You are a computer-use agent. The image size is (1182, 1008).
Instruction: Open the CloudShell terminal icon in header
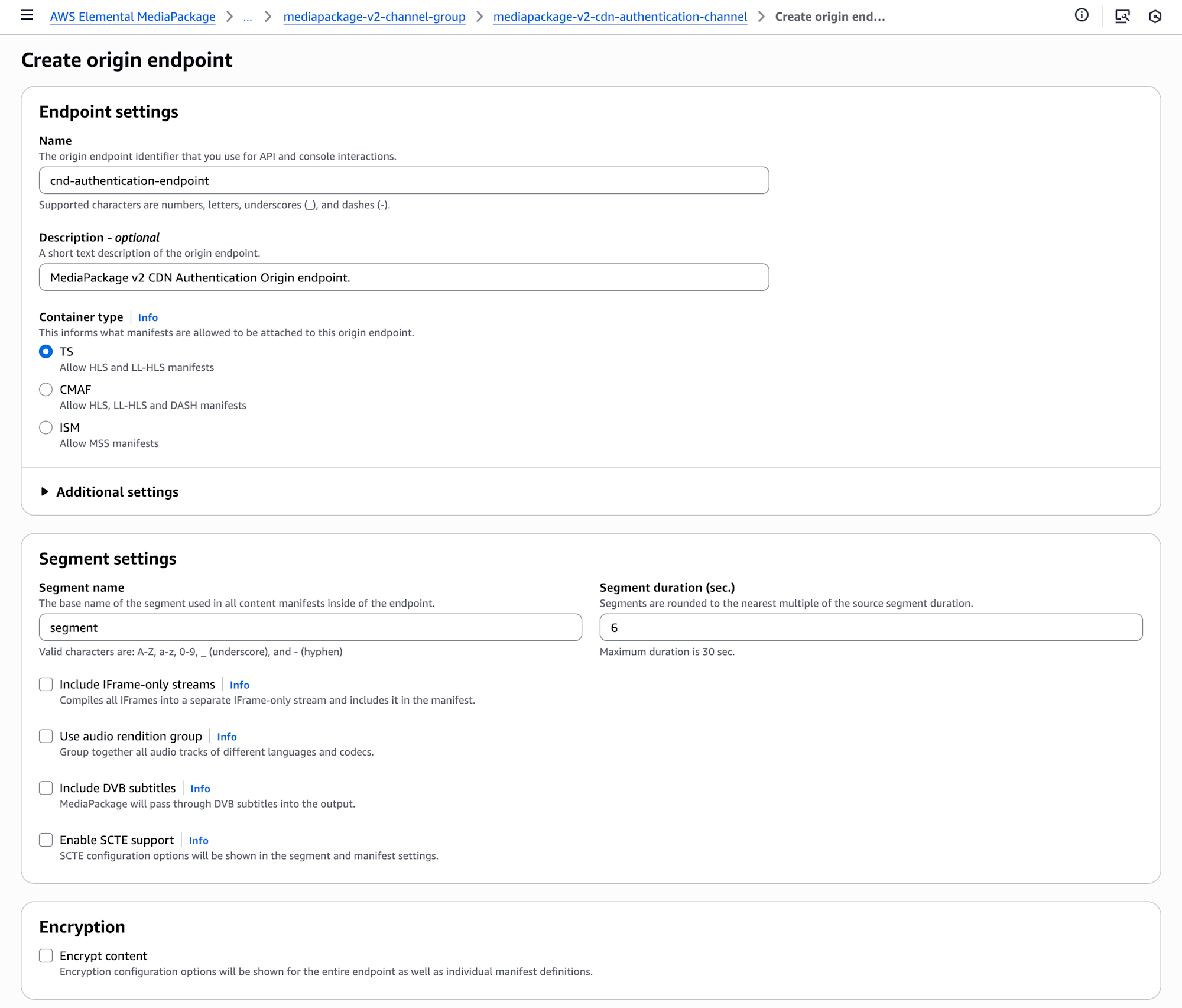[1122, 16]
